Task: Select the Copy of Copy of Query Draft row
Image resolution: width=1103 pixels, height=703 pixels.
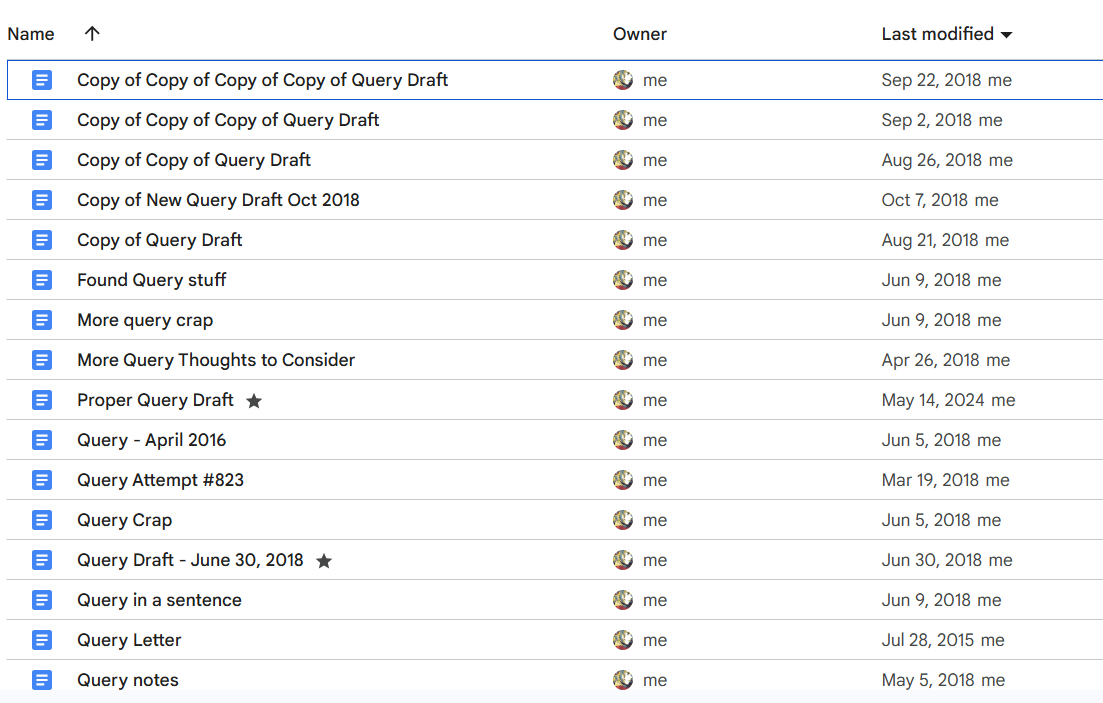Action: pos(194,160)
